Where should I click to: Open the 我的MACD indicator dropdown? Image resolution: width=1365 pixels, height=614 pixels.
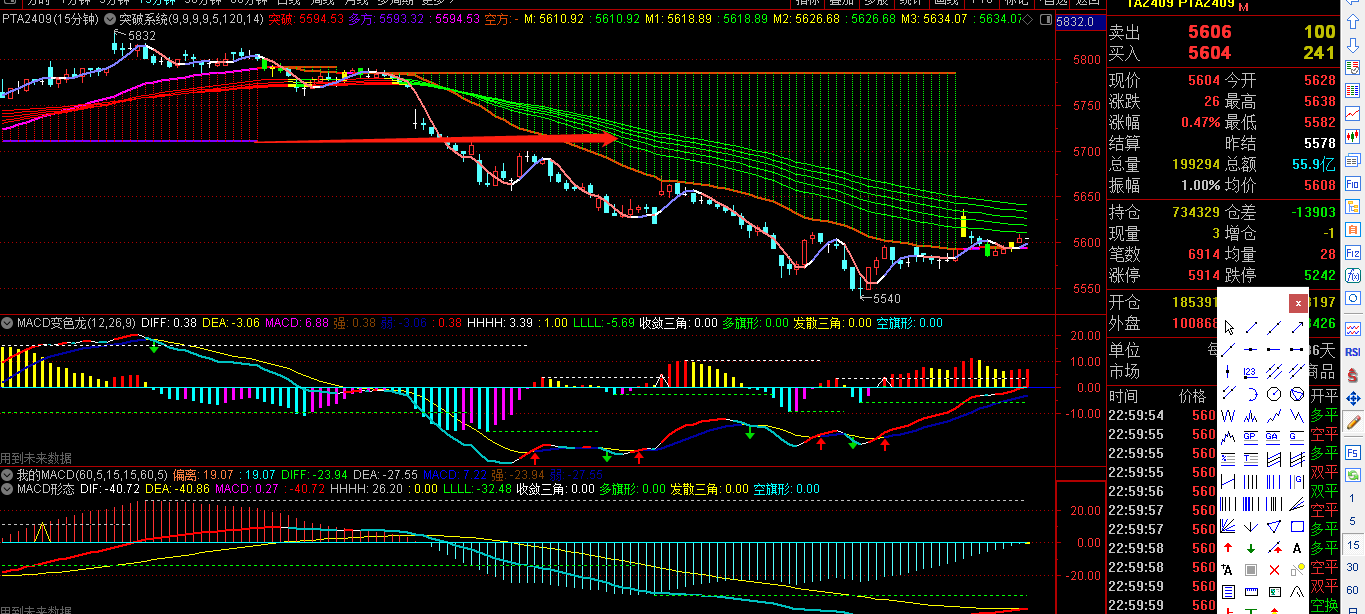point(8,474)
